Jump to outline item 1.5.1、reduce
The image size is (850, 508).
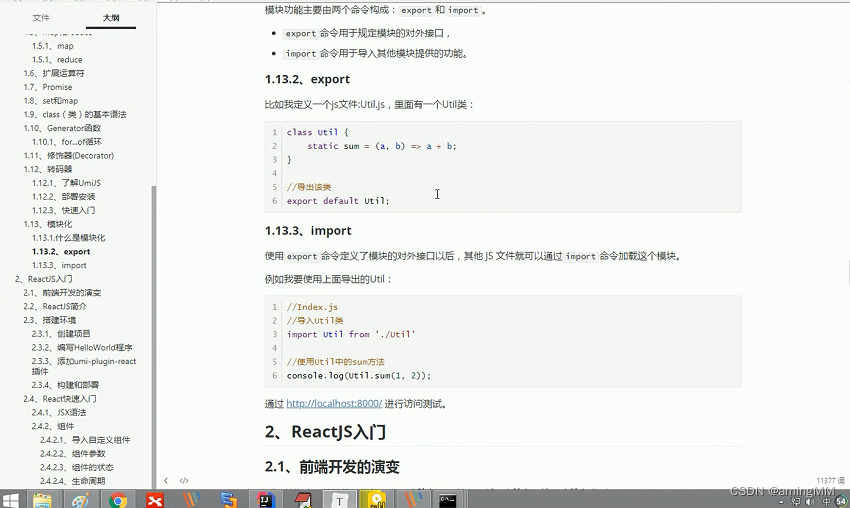(57, 60)
